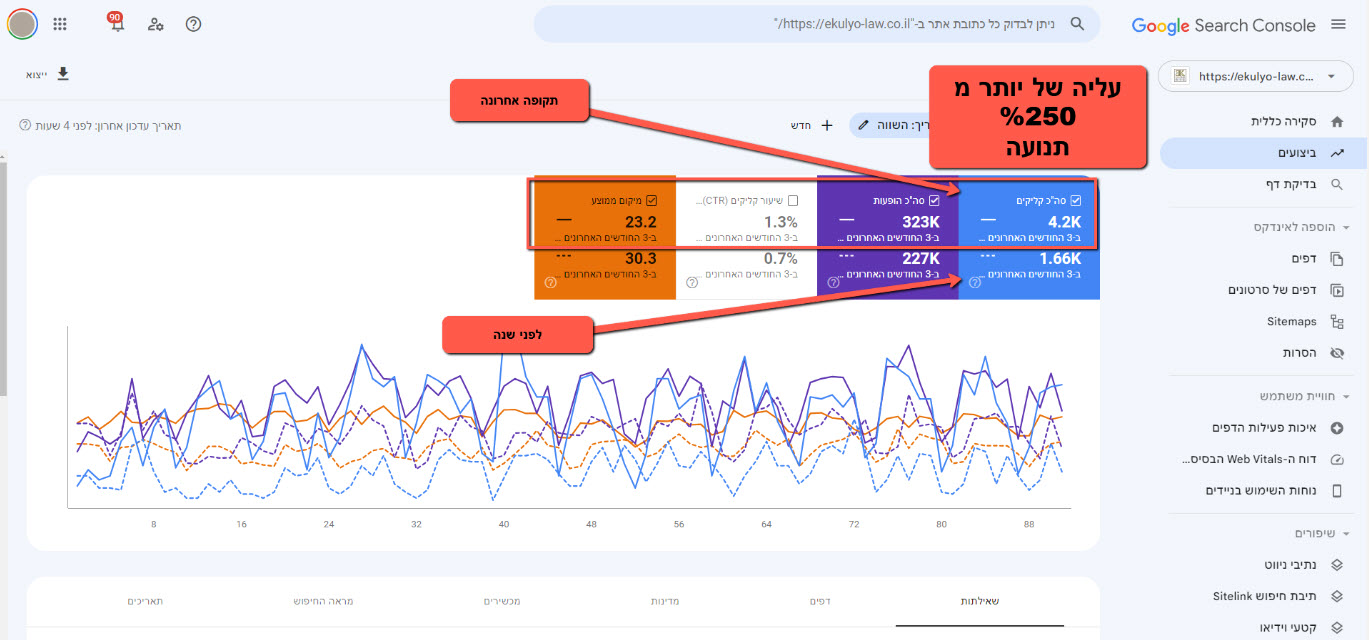Click the 0.7% previous CTR value
This screenshot has height=640, width=1369.
(x=781, y=260)
